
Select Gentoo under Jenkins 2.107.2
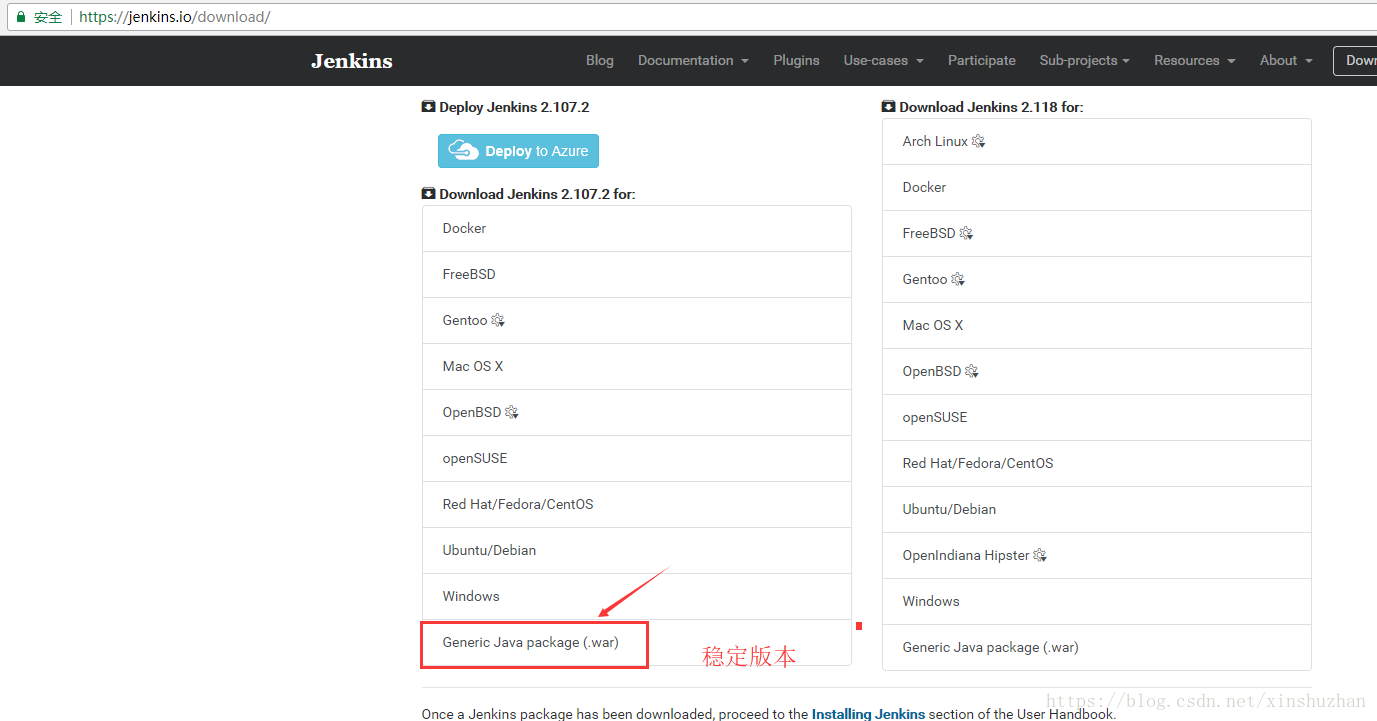tap(637, 321)
